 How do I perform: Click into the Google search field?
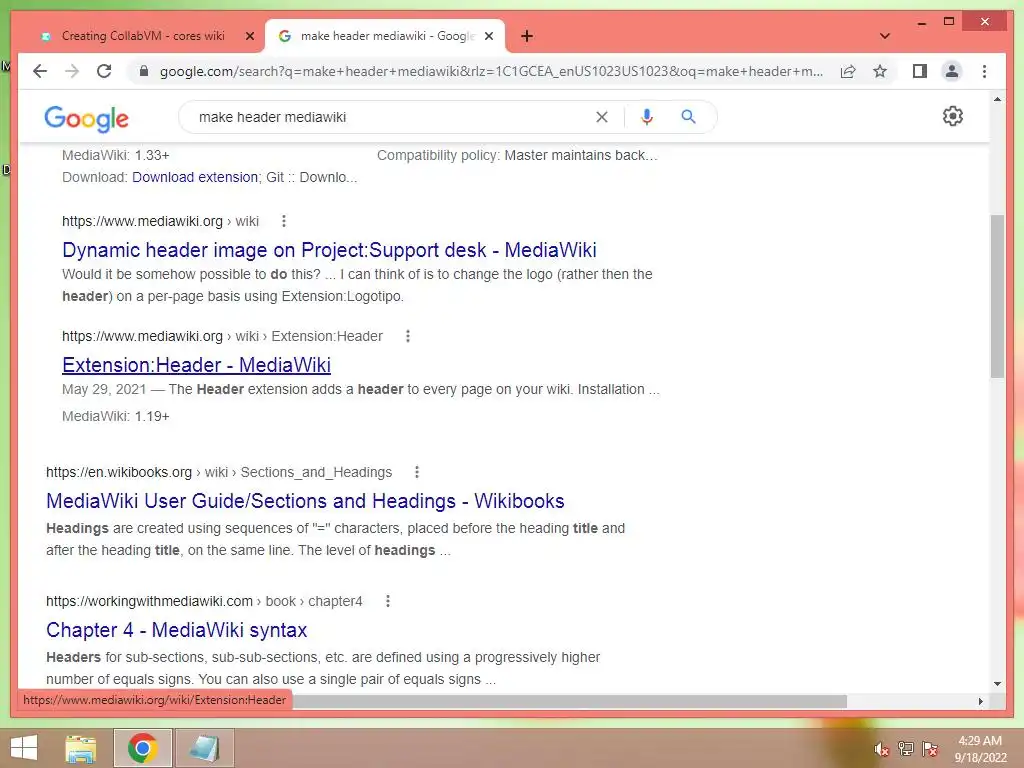(392, 117)
